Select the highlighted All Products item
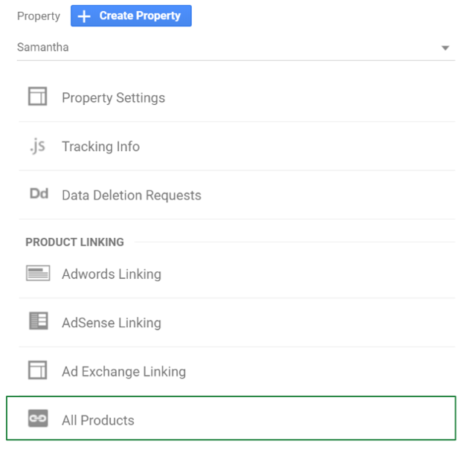464x450 pixels. (x=231, y=418)
